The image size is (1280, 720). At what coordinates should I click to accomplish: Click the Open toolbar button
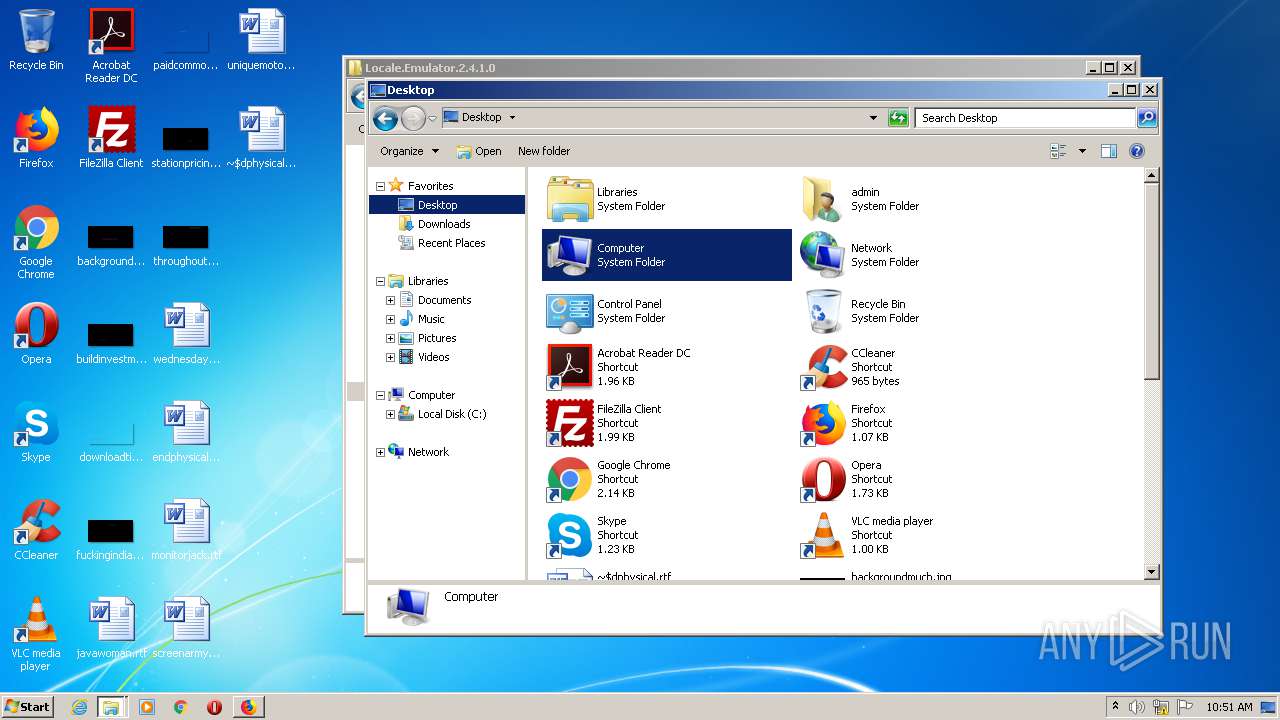[x=479, y=151]
